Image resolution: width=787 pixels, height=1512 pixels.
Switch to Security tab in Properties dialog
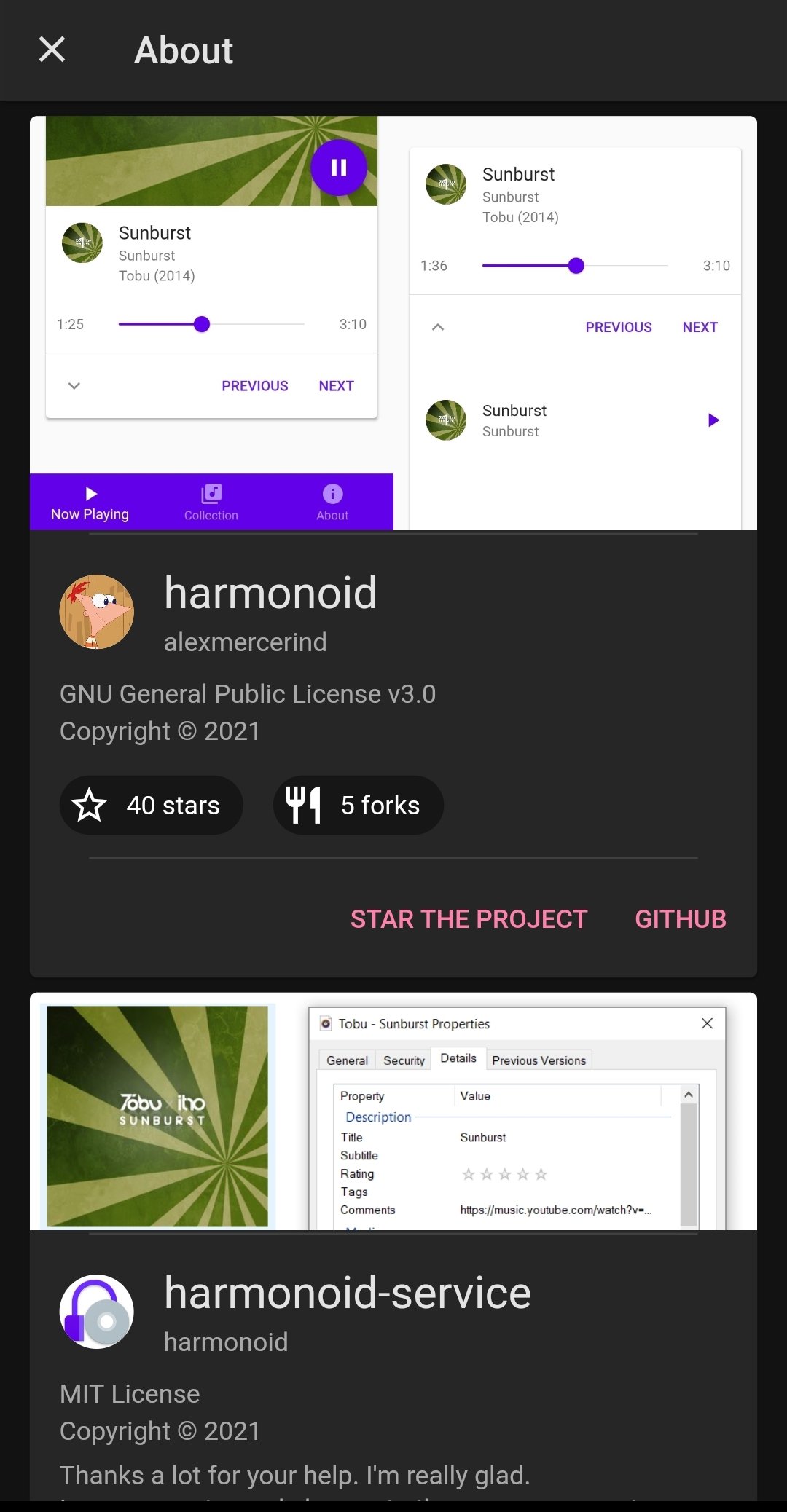(404, 1060)
